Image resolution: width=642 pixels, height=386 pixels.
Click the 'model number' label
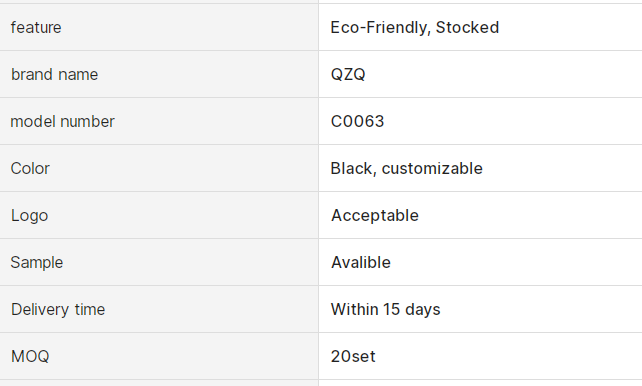click(62, 122)
